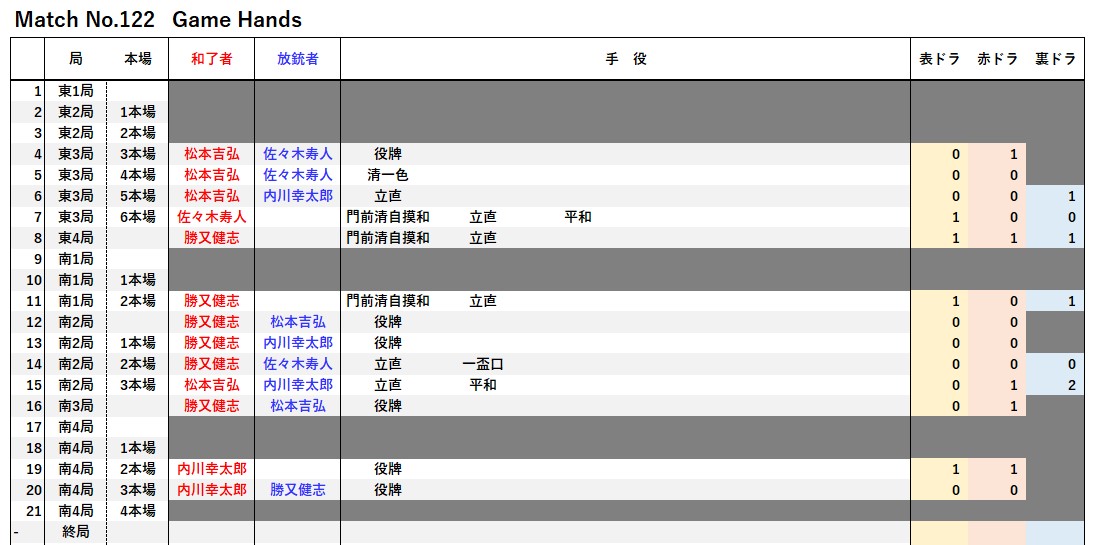Click 役牌 in row 20

pyautogui.click(x=388, y=489)
